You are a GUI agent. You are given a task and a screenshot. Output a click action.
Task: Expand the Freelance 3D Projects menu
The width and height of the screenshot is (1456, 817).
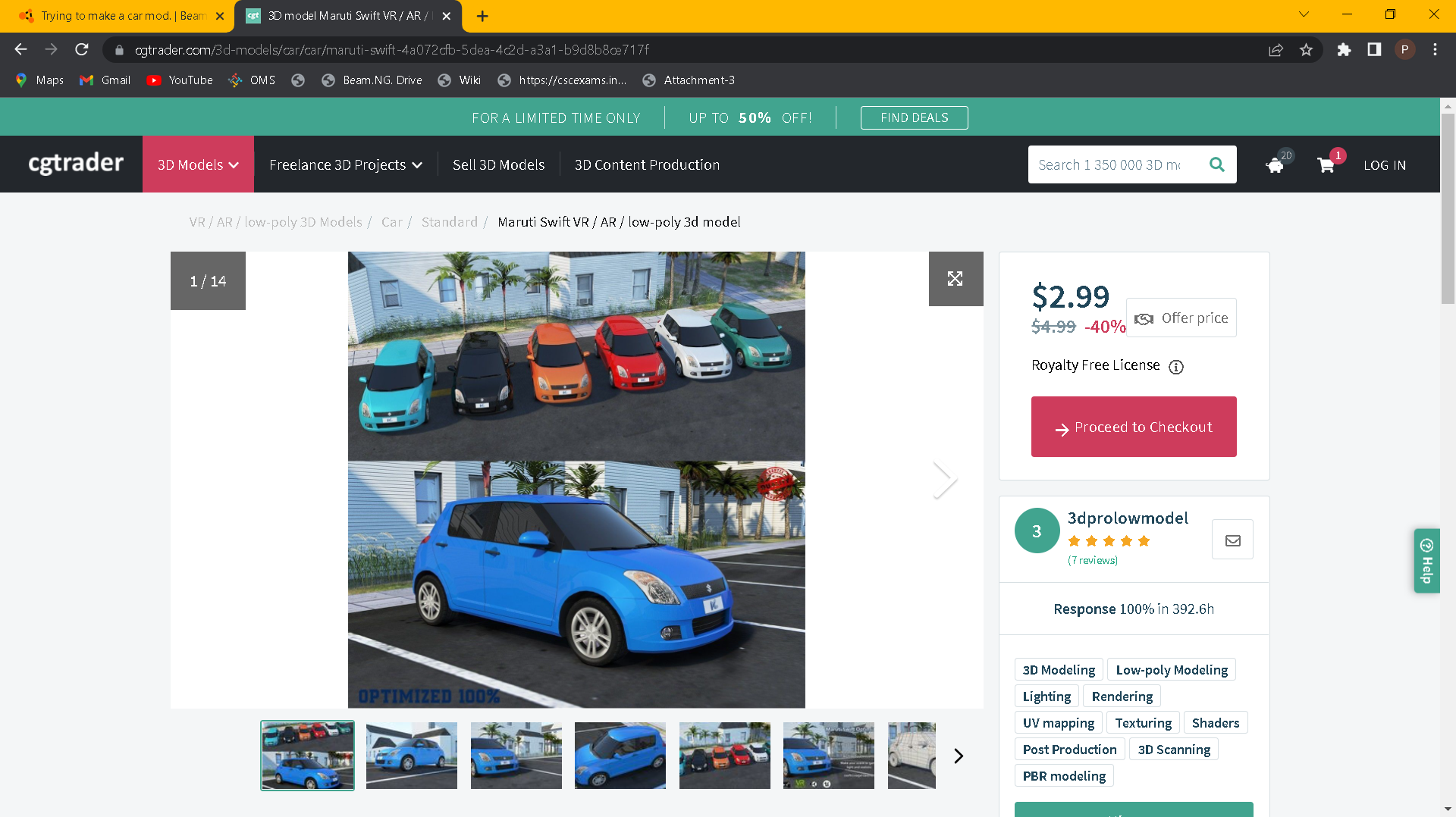(345, 164)
